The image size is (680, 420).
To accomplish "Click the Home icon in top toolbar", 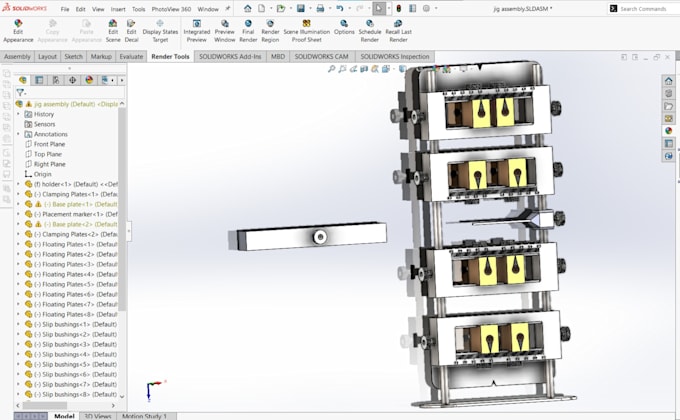I will (247, 8).
